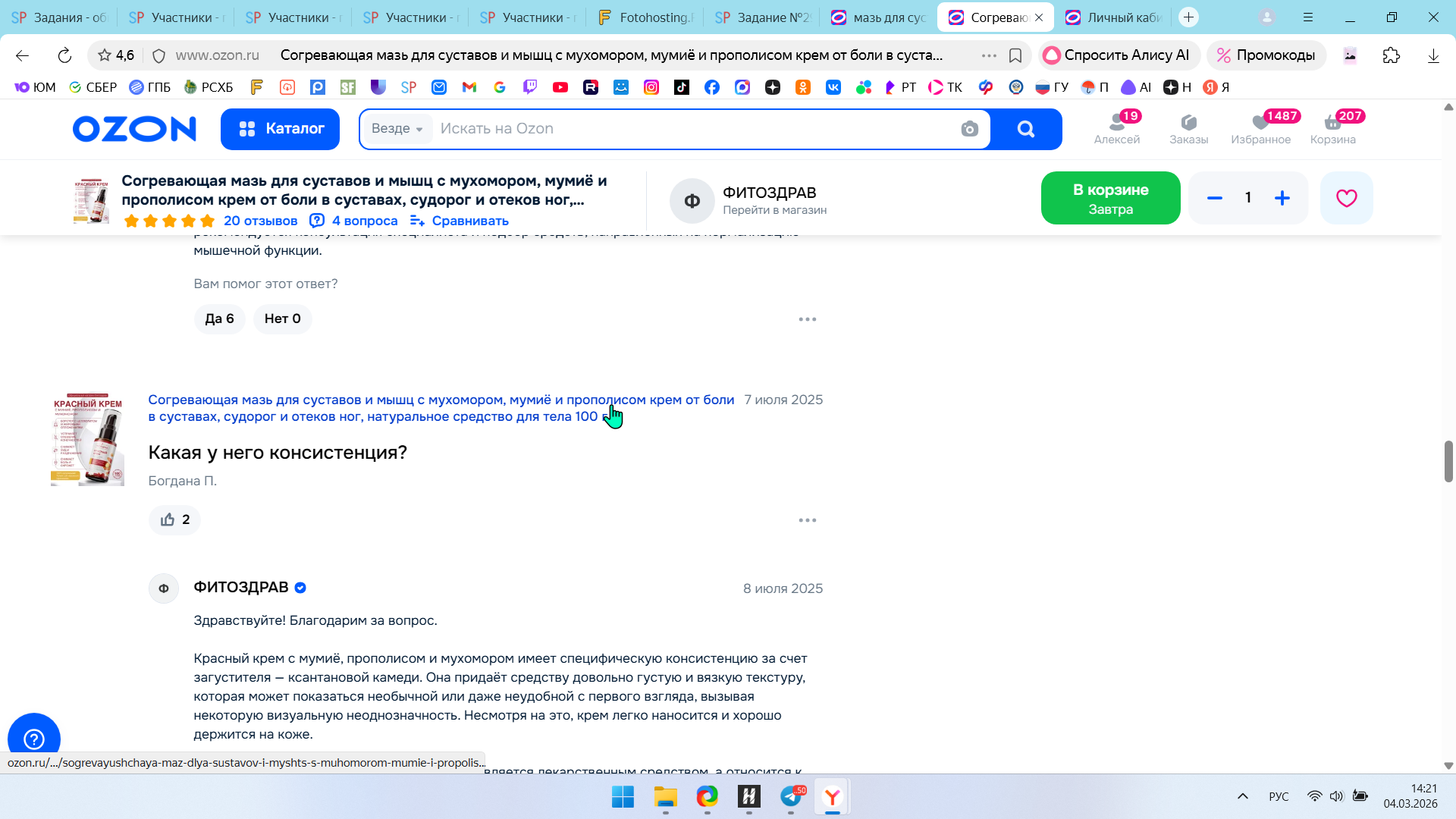Open three-dot menu next to question like
The width and height of the screenshot is (1456, 819).
807,520
